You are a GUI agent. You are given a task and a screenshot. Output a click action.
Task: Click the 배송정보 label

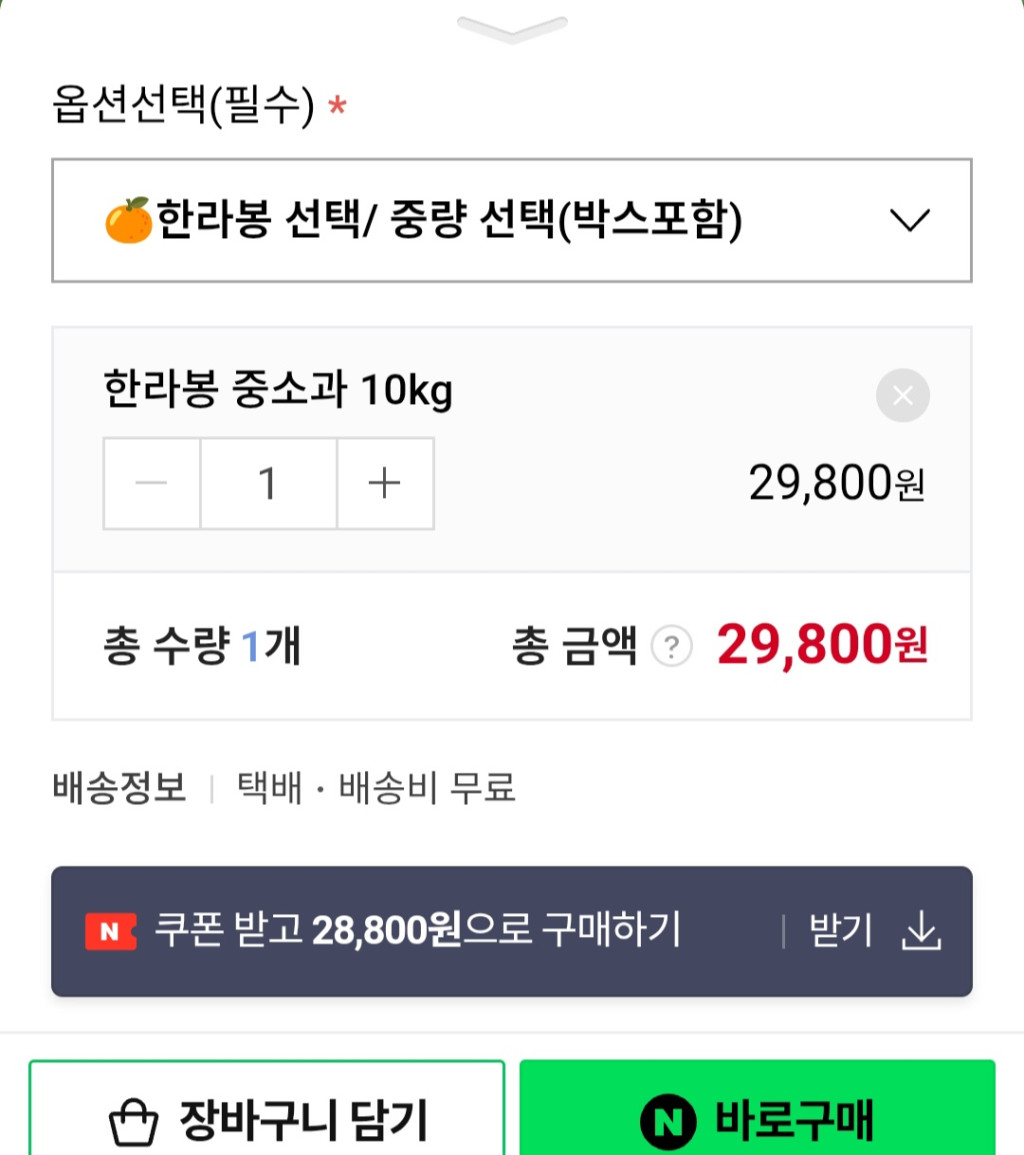click(x=119, y=789)
